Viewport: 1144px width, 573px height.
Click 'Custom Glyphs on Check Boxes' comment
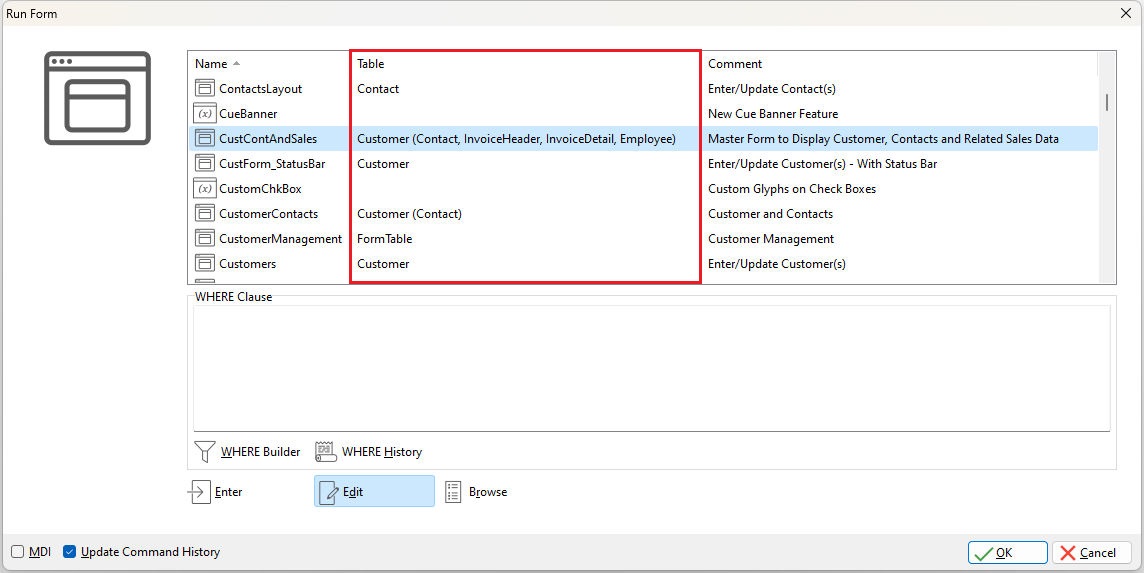[x=792, y=189]
